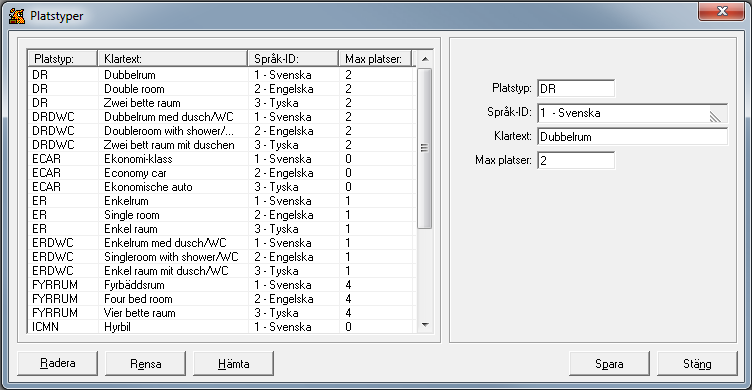Click the Språk-ID column header
Screen dimensions: 752x390
point(293,59)
